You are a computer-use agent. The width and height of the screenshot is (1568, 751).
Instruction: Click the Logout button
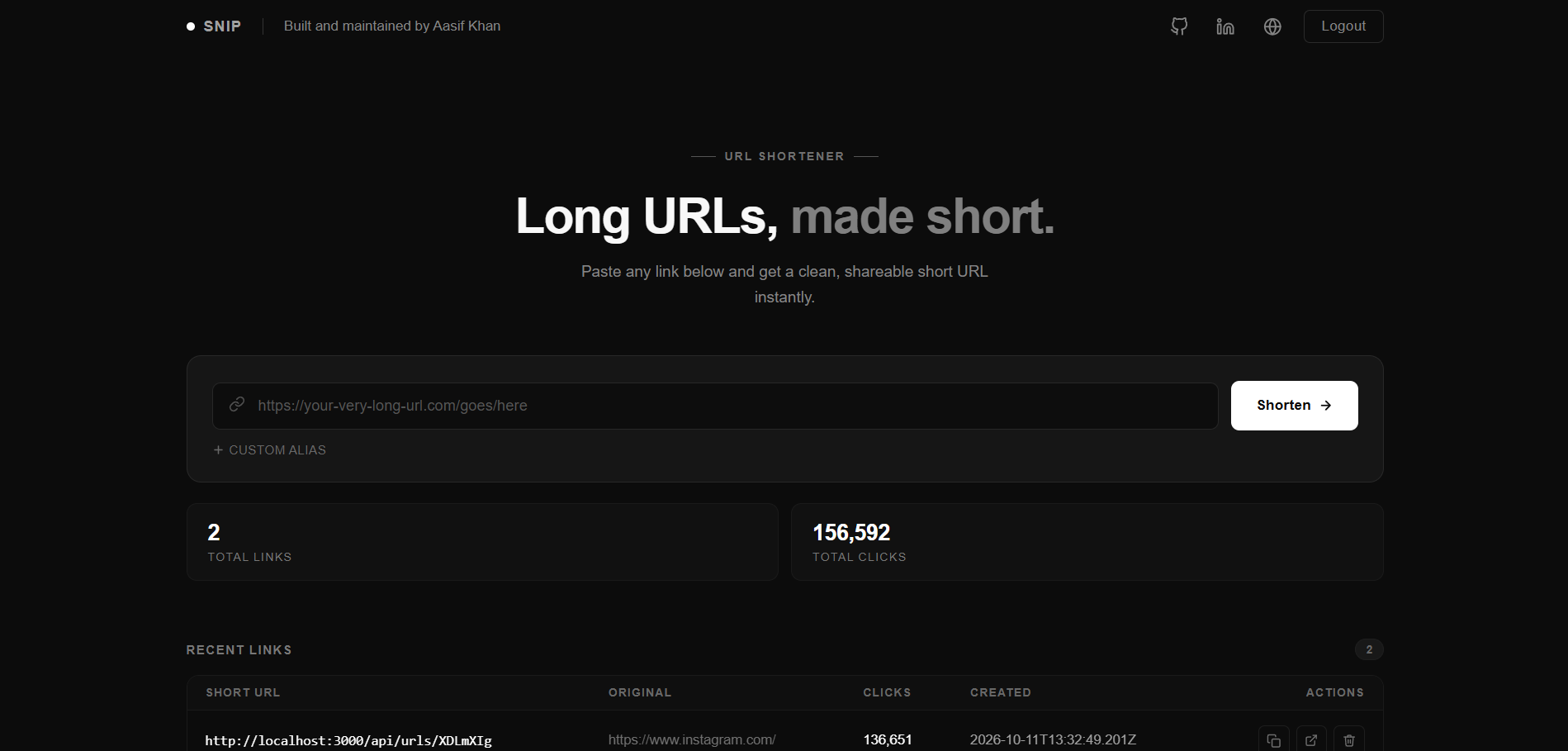coord(1343,26)
